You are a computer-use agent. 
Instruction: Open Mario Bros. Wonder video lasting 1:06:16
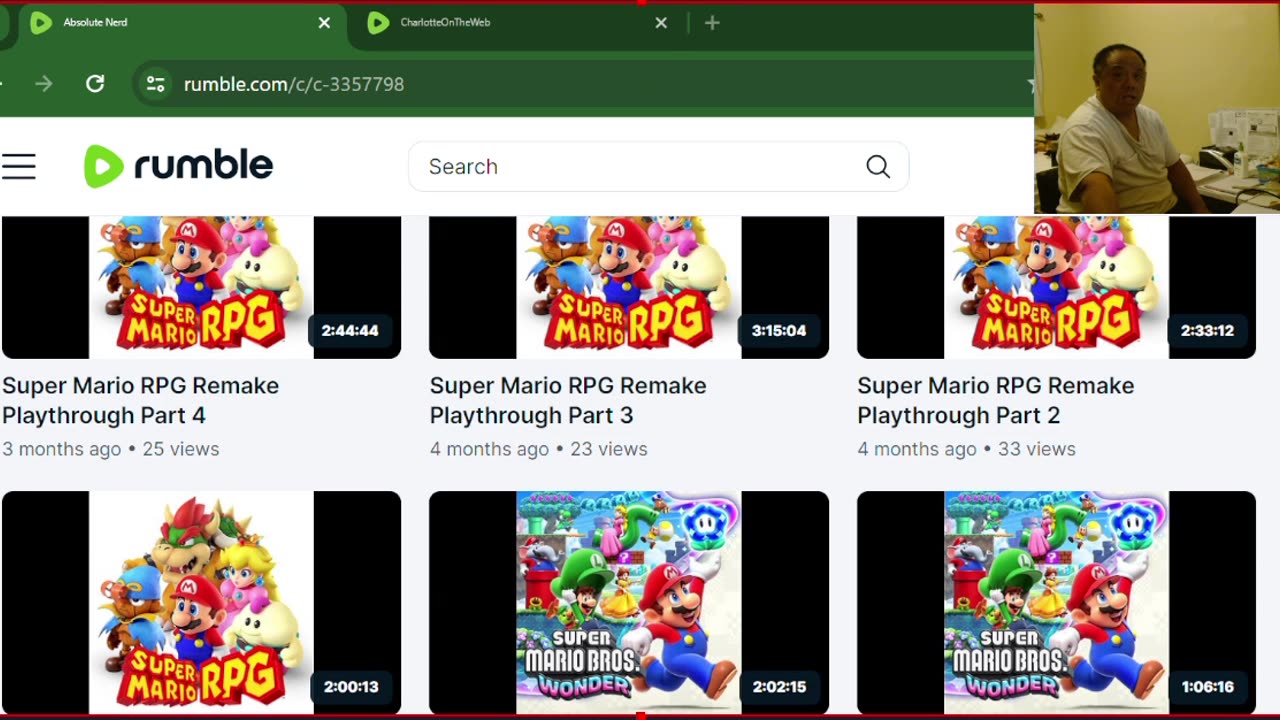(x=1056, y=602)
